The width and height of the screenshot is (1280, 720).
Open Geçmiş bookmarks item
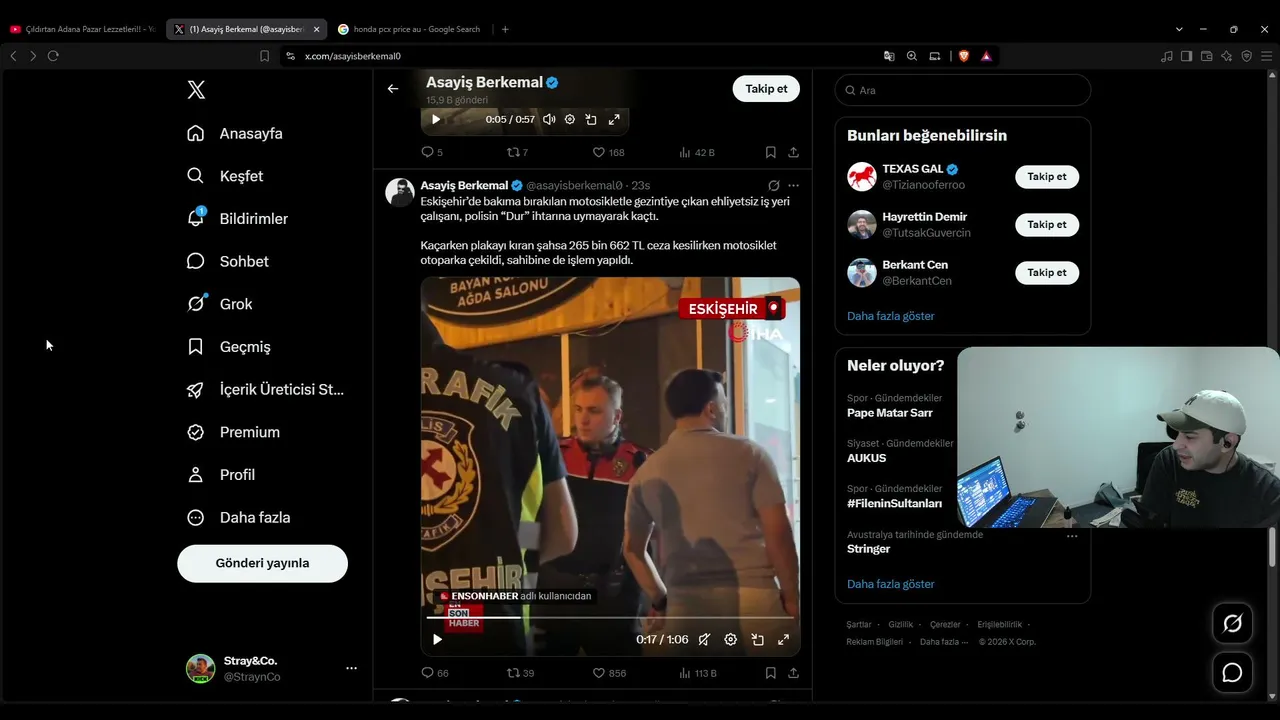coord(229,347)
